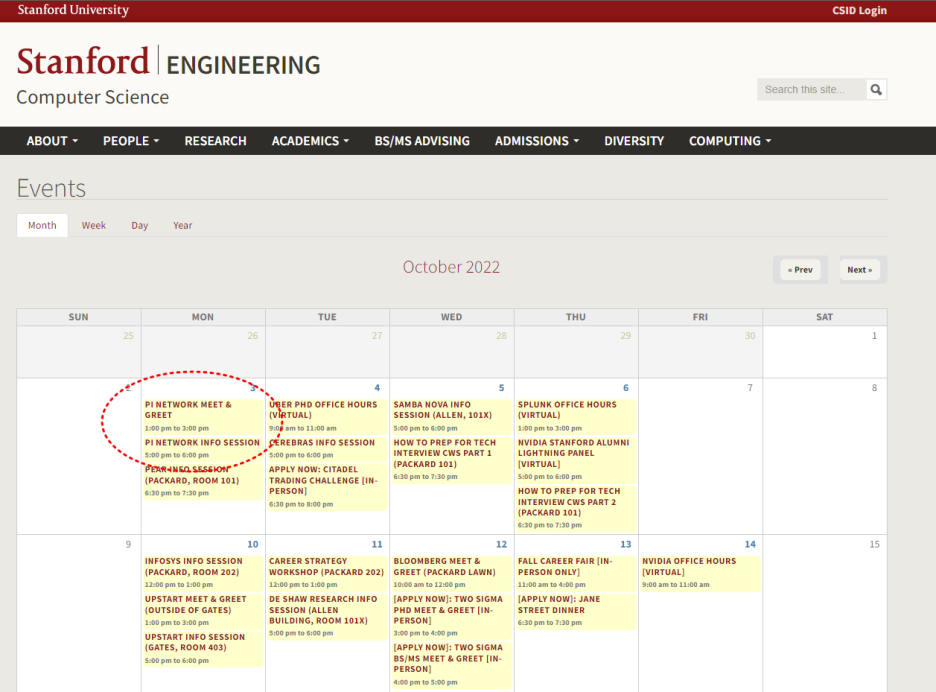
Task: Open Fall Career Fair event
Action: pyautogui.click(x=565, y=567)
